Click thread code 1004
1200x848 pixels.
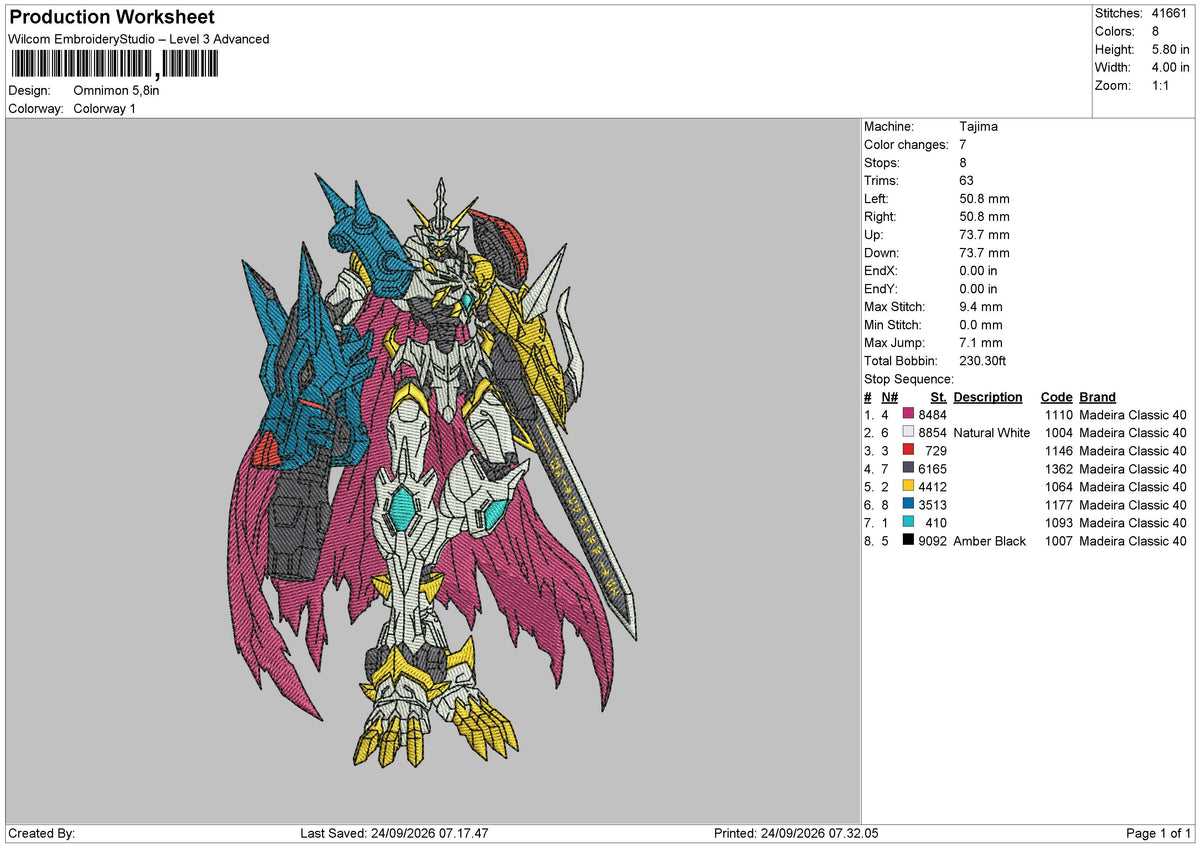coord(1059,432)
